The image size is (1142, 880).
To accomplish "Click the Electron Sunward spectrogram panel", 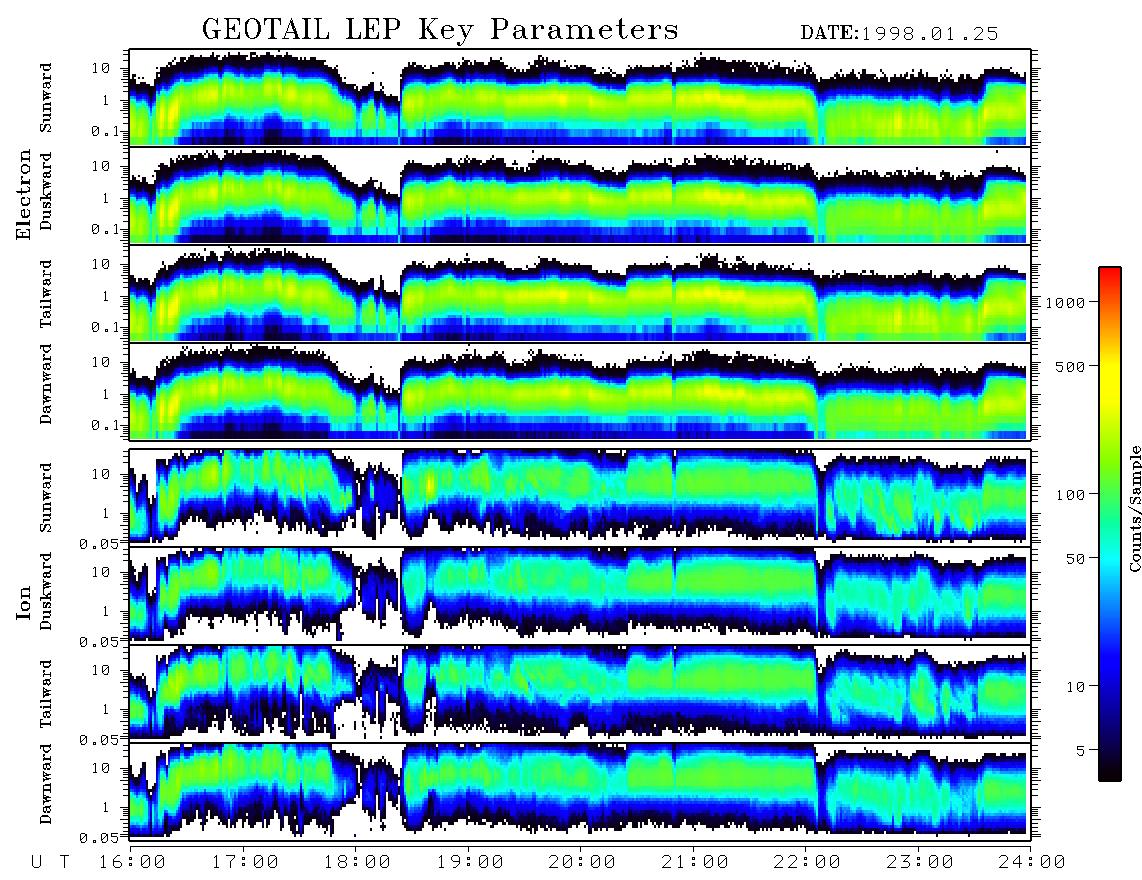I will tap(580, 98).
